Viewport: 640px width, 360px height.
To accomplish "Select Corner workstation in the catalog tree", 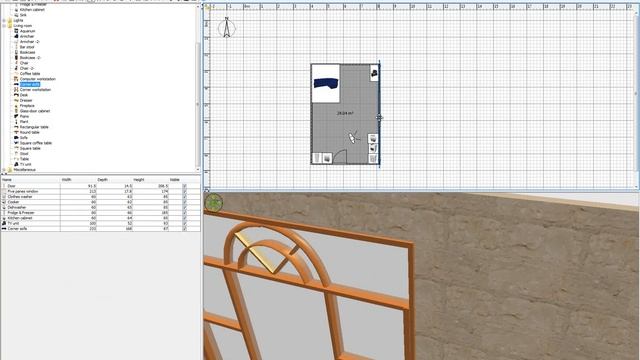I will 36,89.
